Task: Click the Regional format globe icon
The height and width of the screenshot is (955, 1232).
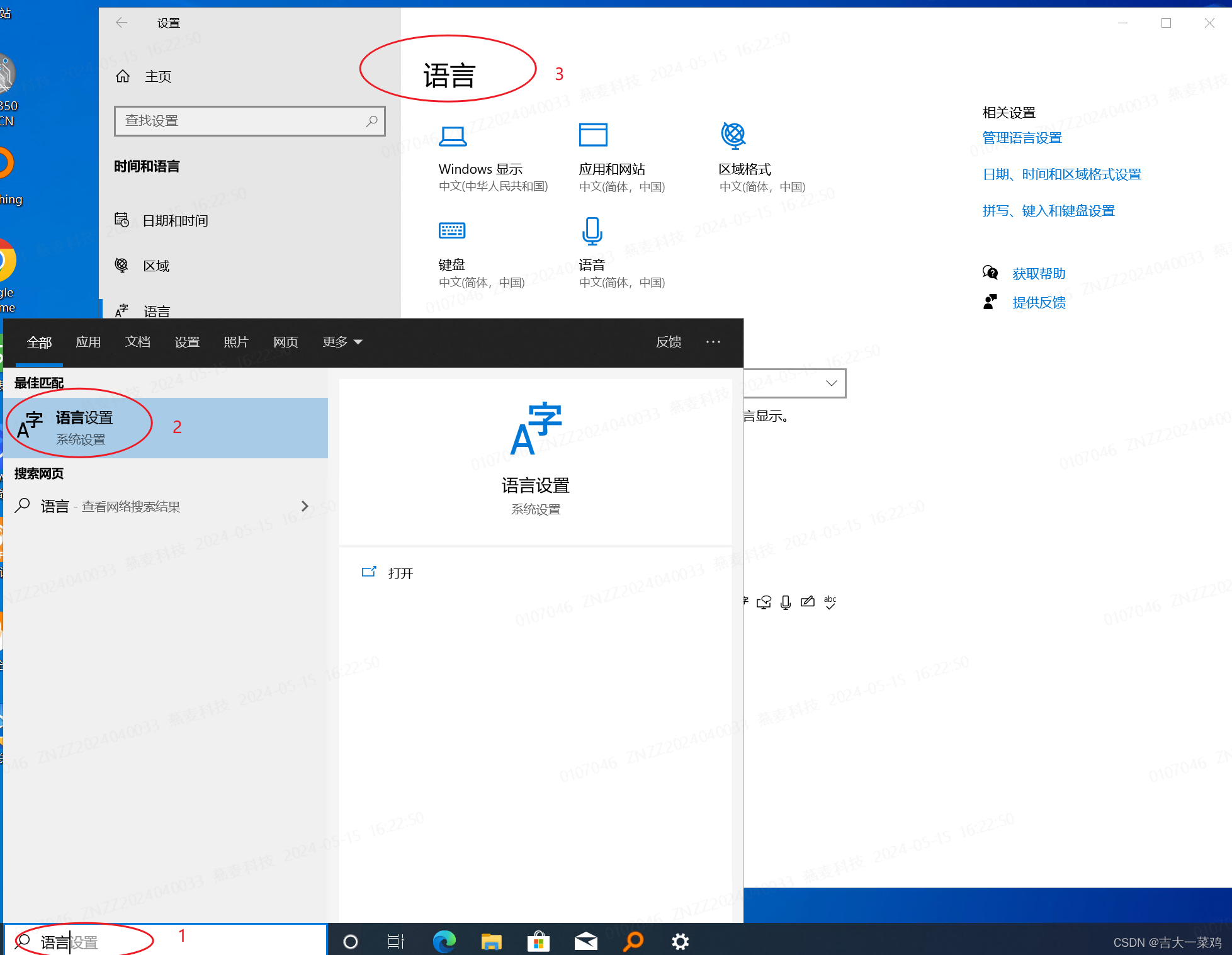Action: [x=733, y=135]
